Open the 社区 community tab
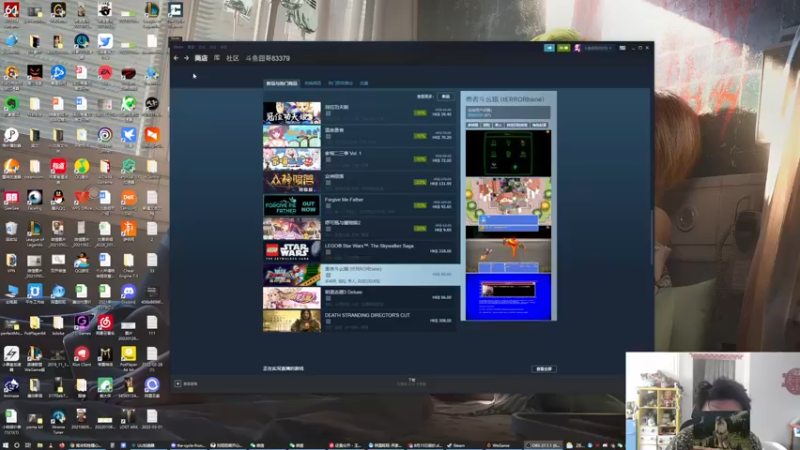This screenshot has height=450, width=800. pos(233,58)
